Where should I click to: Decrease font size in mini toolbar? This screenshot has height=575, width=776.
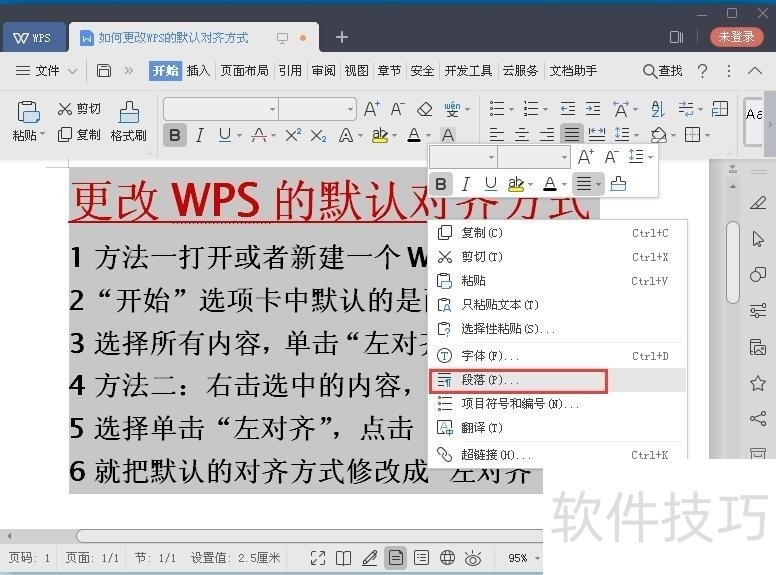point(611,157)
